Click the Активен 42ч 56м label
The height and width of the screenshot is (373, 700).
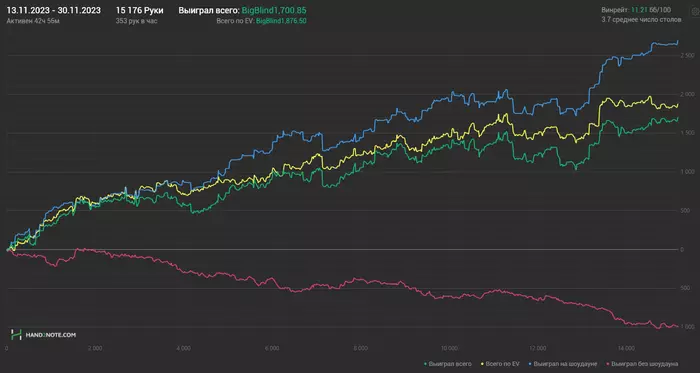(x=33, y=21)
